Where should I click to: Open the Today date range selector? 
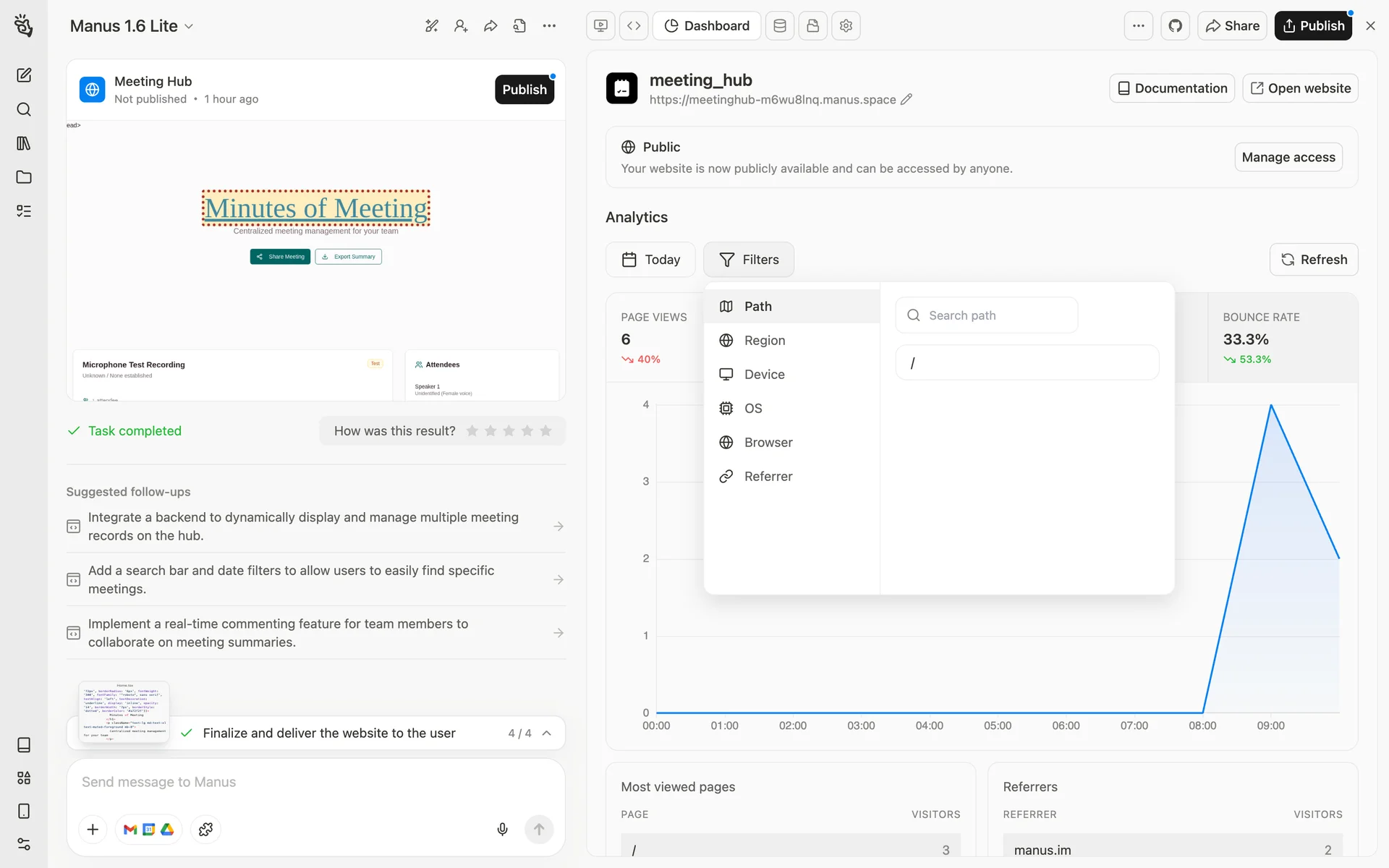pyautogui.click(x=650, y=260)
